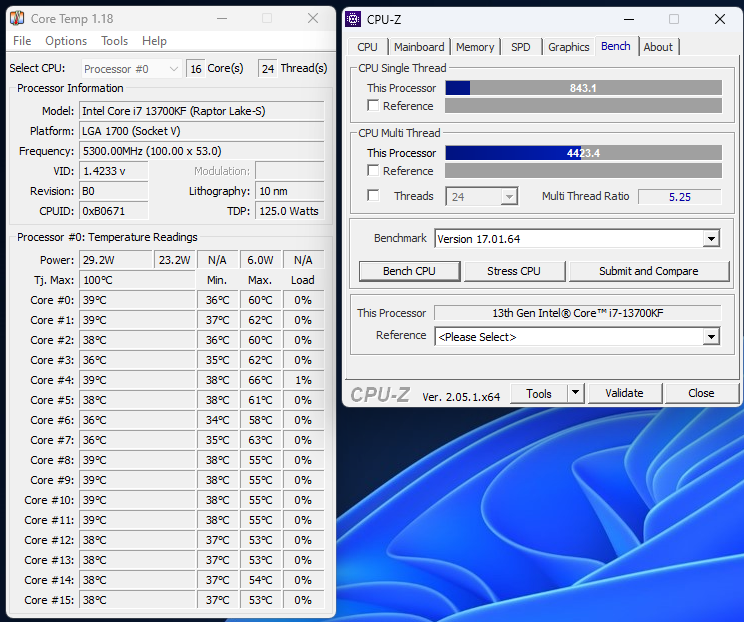Click the Close button at bottom of CPU-Z
Image resolution: width=744 pixels, height=622 pixels.
point(701,393)
